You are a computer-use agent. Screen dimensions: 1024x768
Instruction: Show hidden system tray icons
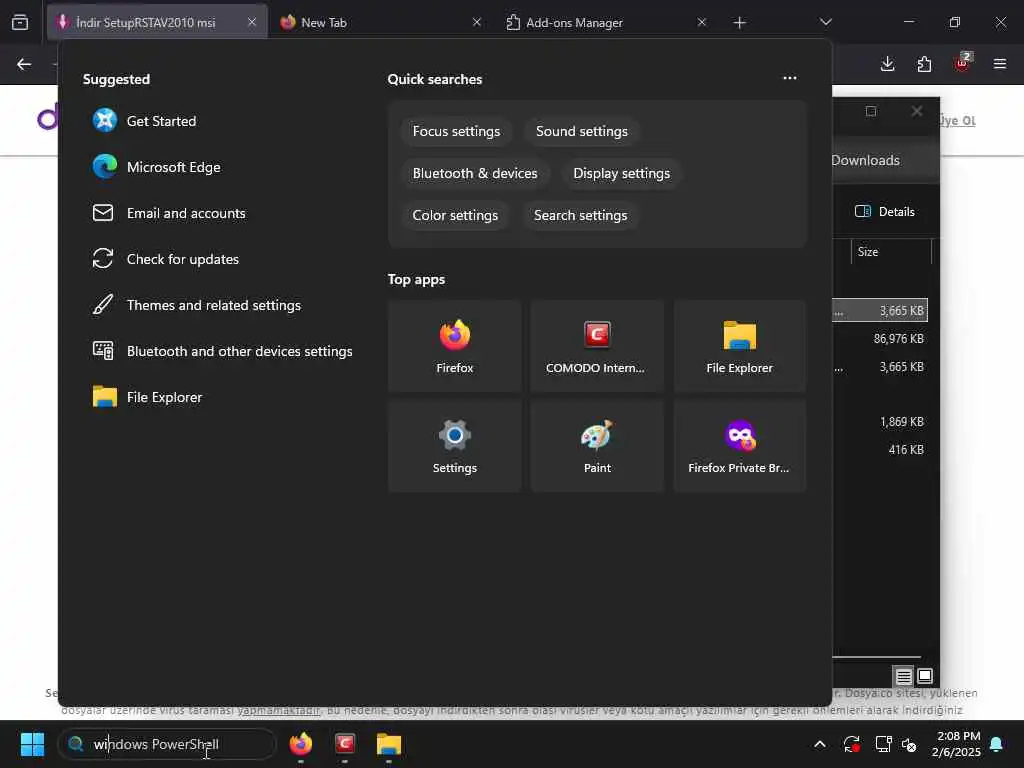click(820, 744)
